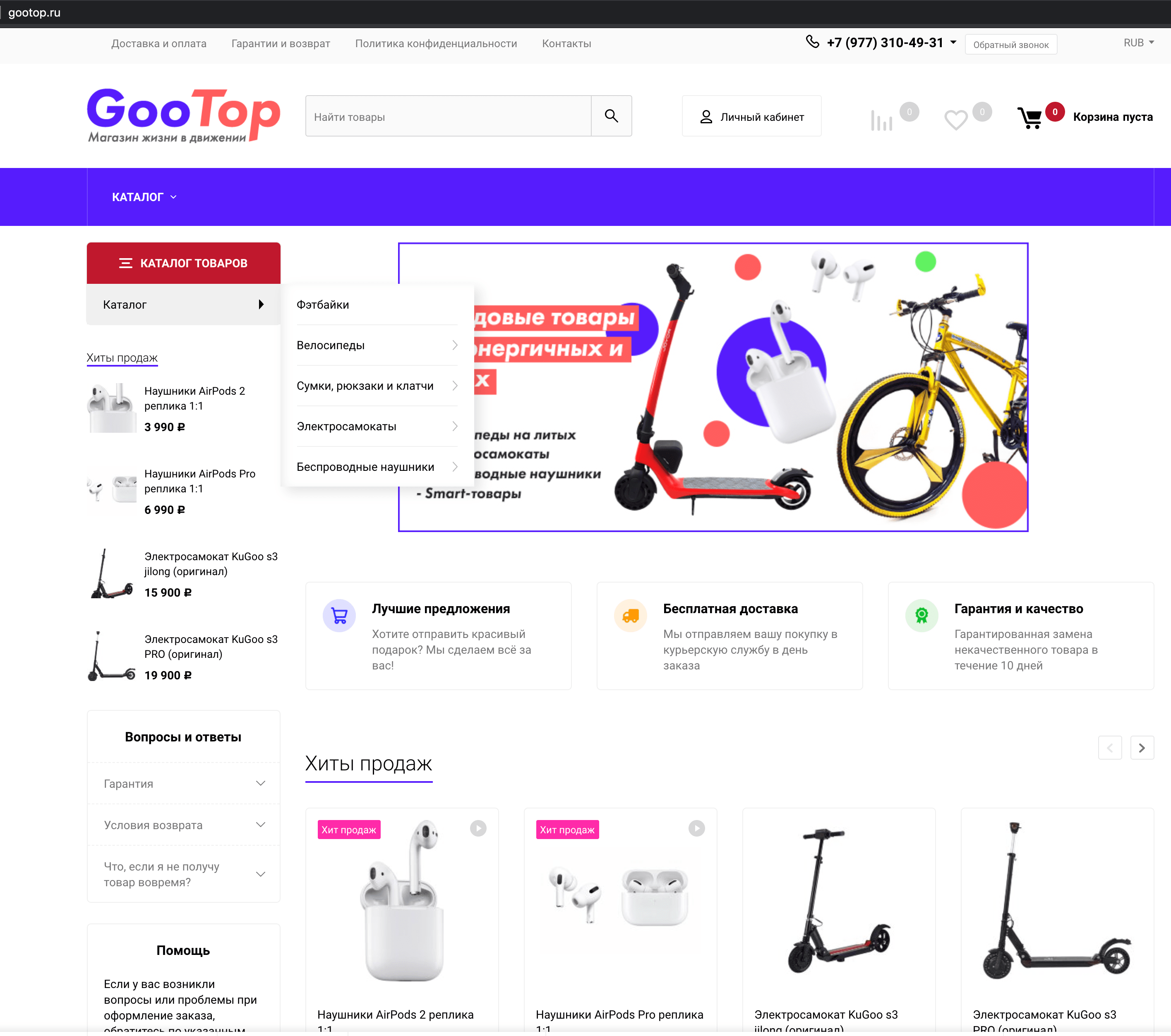Expand phone number dropdown arrow
This screenshot has height=1036, width=1171.
click(953, 42)
